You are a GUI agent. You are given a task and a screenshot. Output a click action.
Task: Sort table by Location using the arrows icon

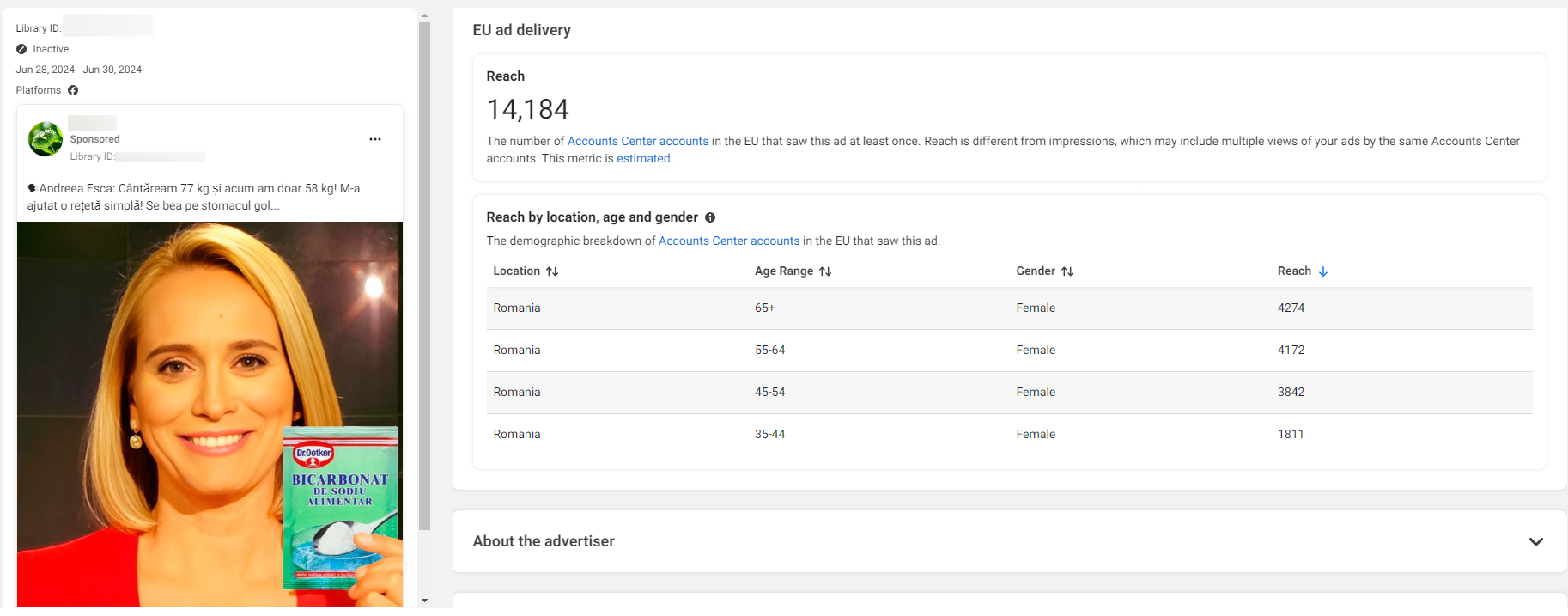coord(552,271)
